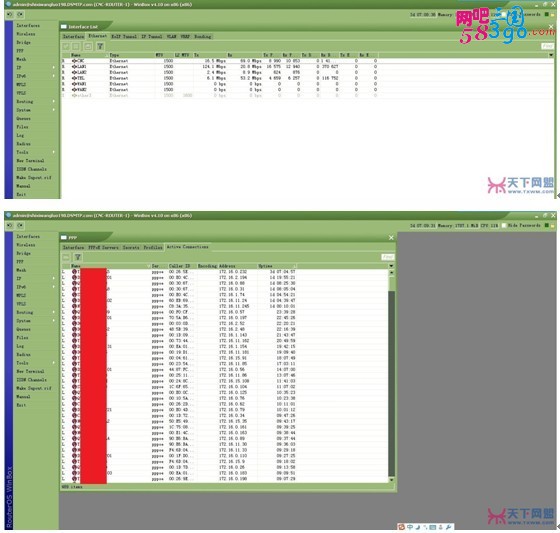The width and height of the screenshot is (560, 533).
Task: Switch to the Secrets tab in the PPP window
Action: [131, 247]
